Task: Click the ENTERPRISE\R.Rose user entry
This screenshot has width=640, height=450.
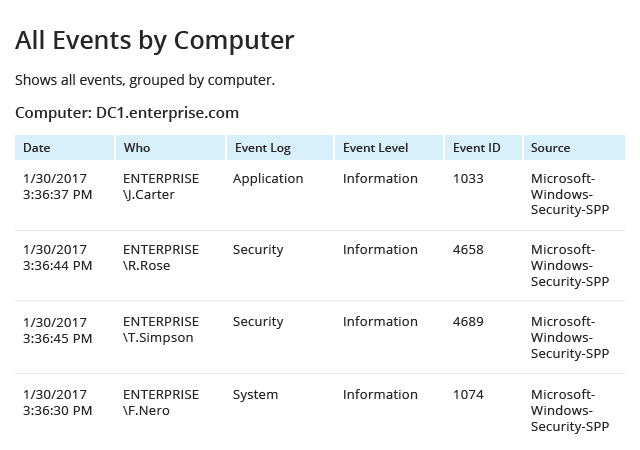Action: tap(161, 258)
